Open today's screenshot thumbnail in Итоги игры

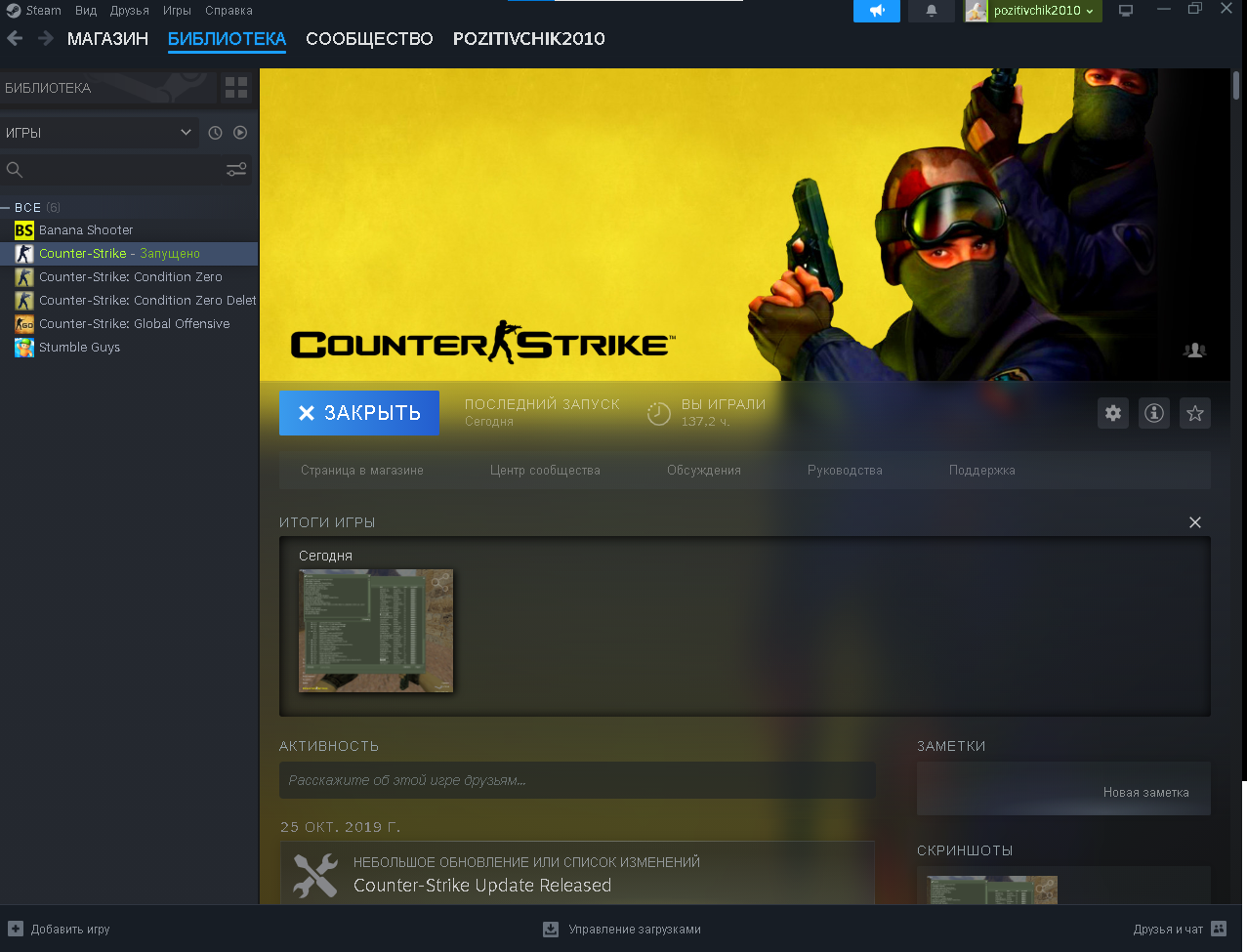(376, 631)
